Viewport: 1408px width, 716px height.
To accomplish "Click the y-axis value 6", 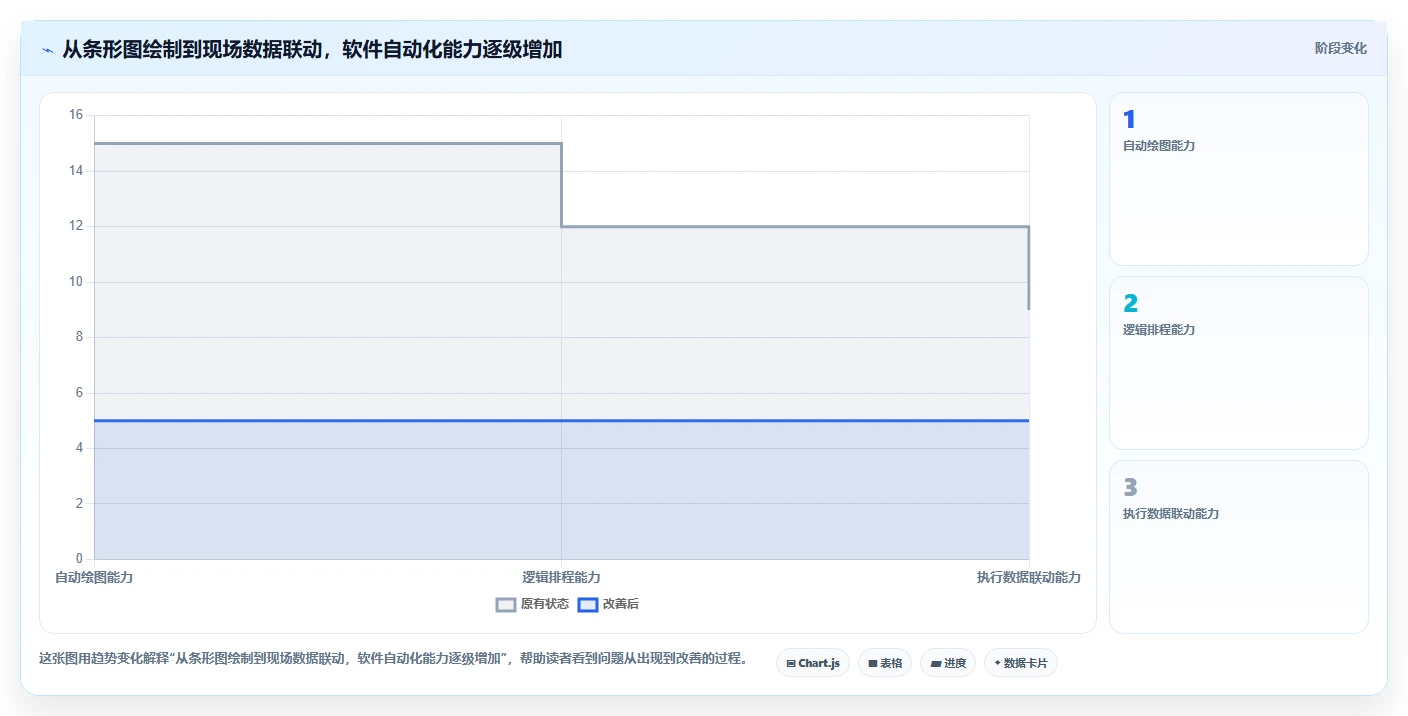I will (79, 393).
